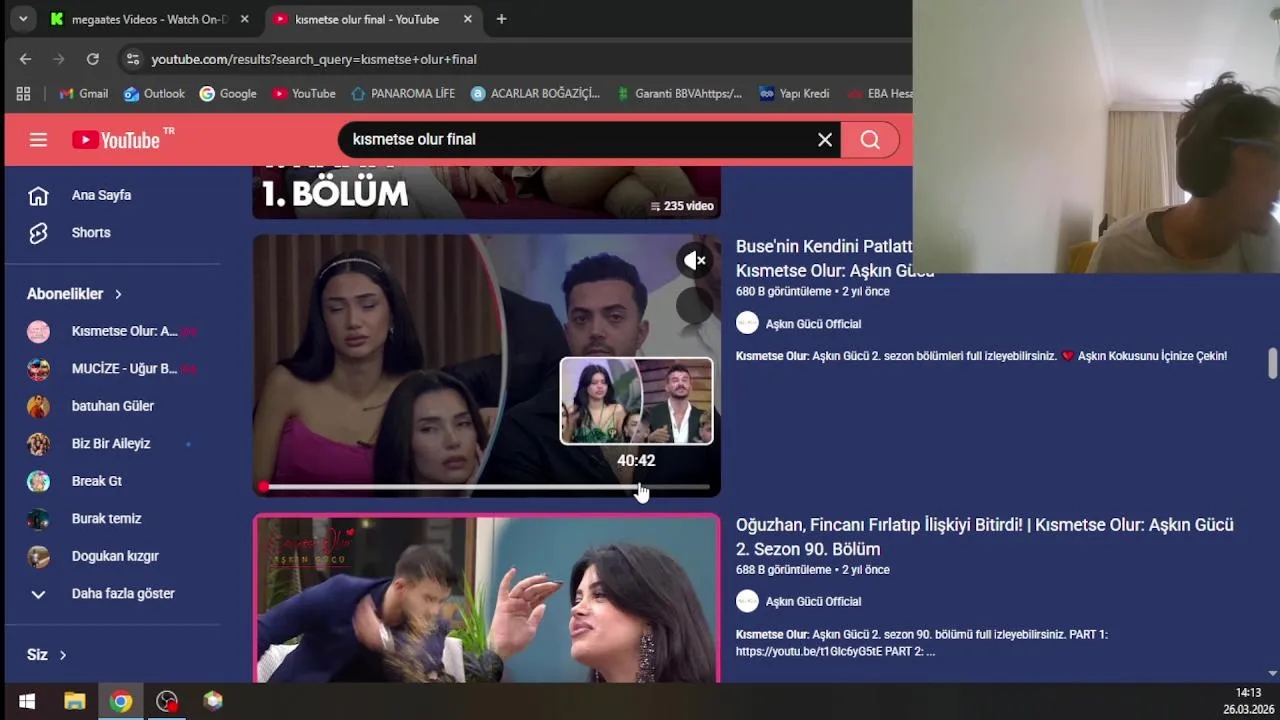Image resolution: width=1280 pixels, height=720 pixels.
Task: Open Oğuzhan, Fincanı Fırlatıp video title
Action: (x=985, y=537)
